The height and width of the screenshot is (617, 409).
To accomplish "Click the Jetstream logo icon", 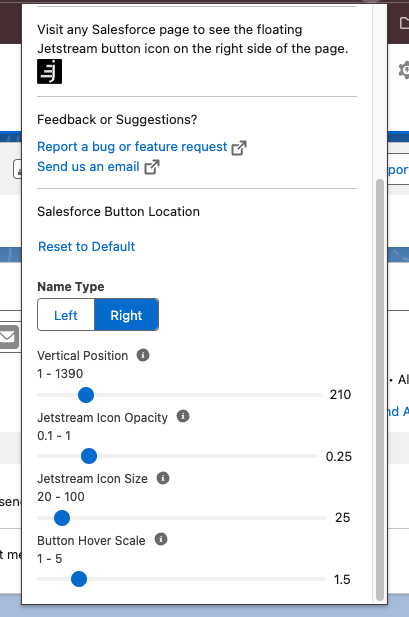I will (x=50, y=72).
